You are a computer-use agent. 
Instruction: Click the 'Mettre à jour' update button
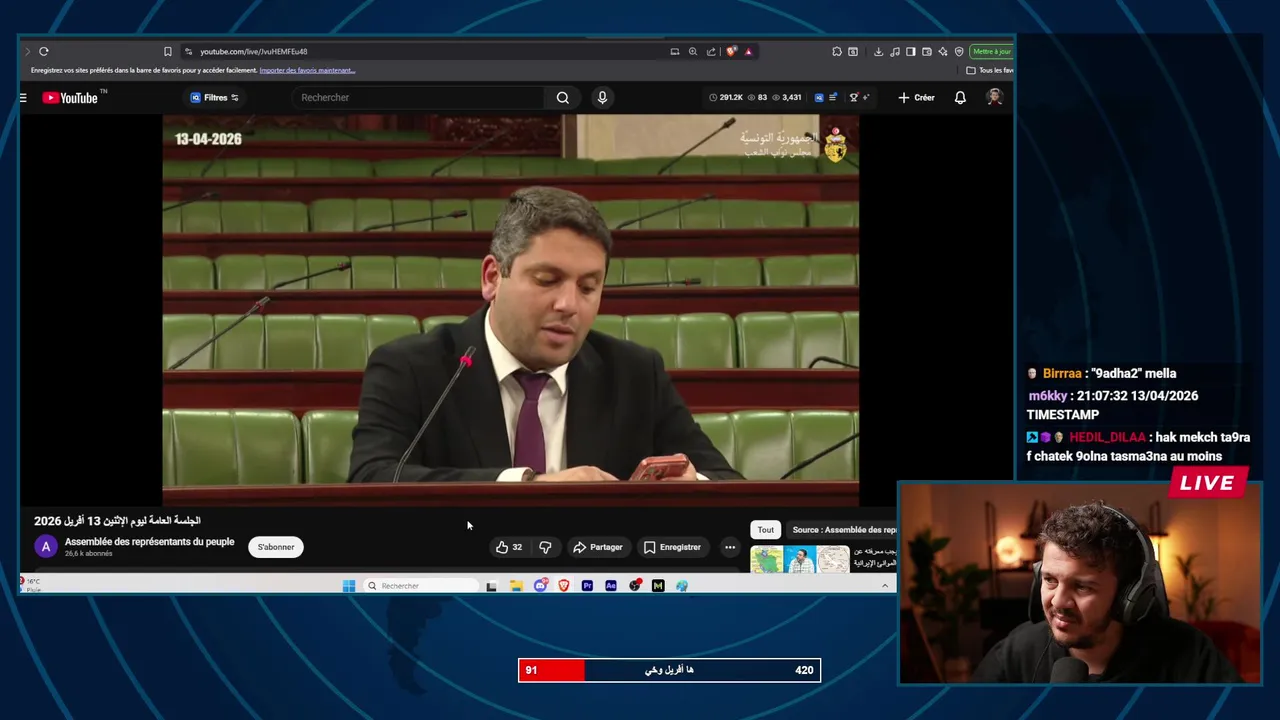click(992, 51)
